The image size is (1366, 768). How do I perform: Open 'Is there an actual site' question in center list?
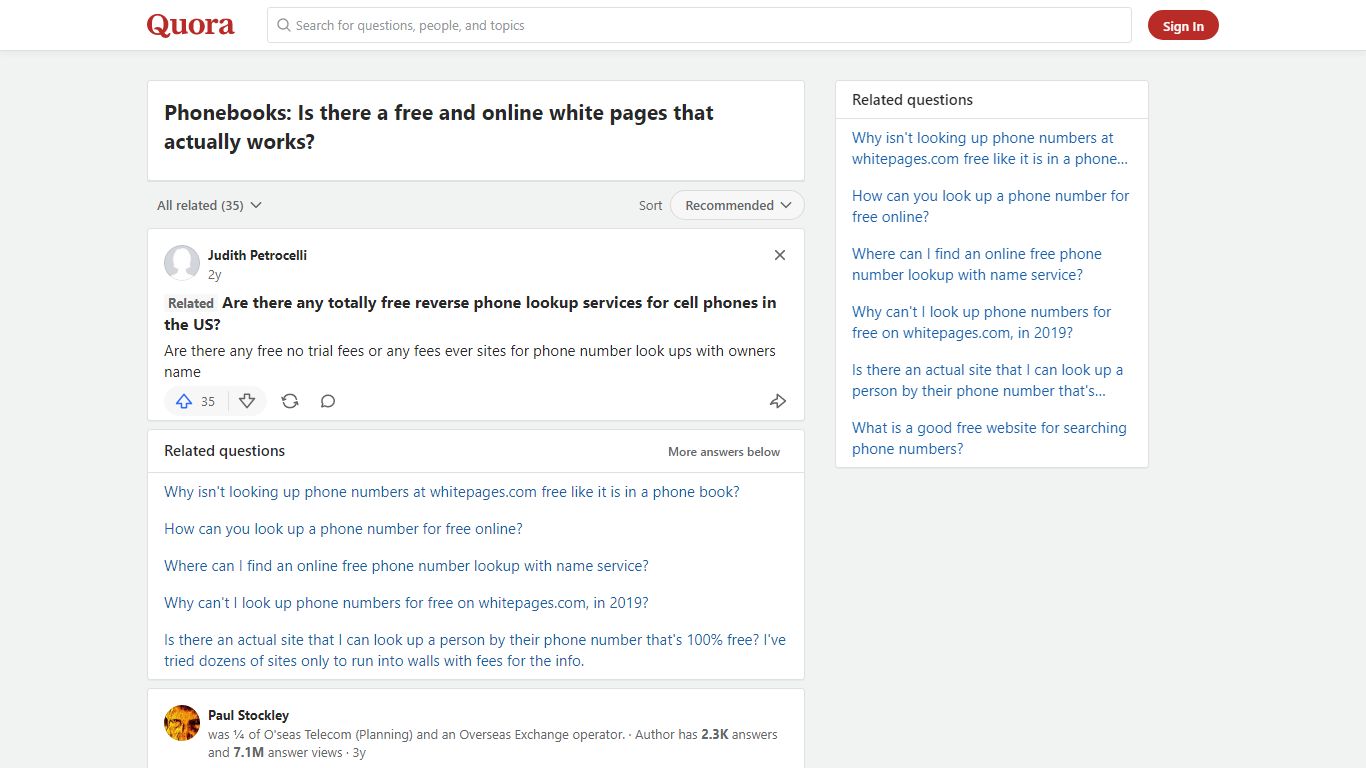click(x=475, y=650)
